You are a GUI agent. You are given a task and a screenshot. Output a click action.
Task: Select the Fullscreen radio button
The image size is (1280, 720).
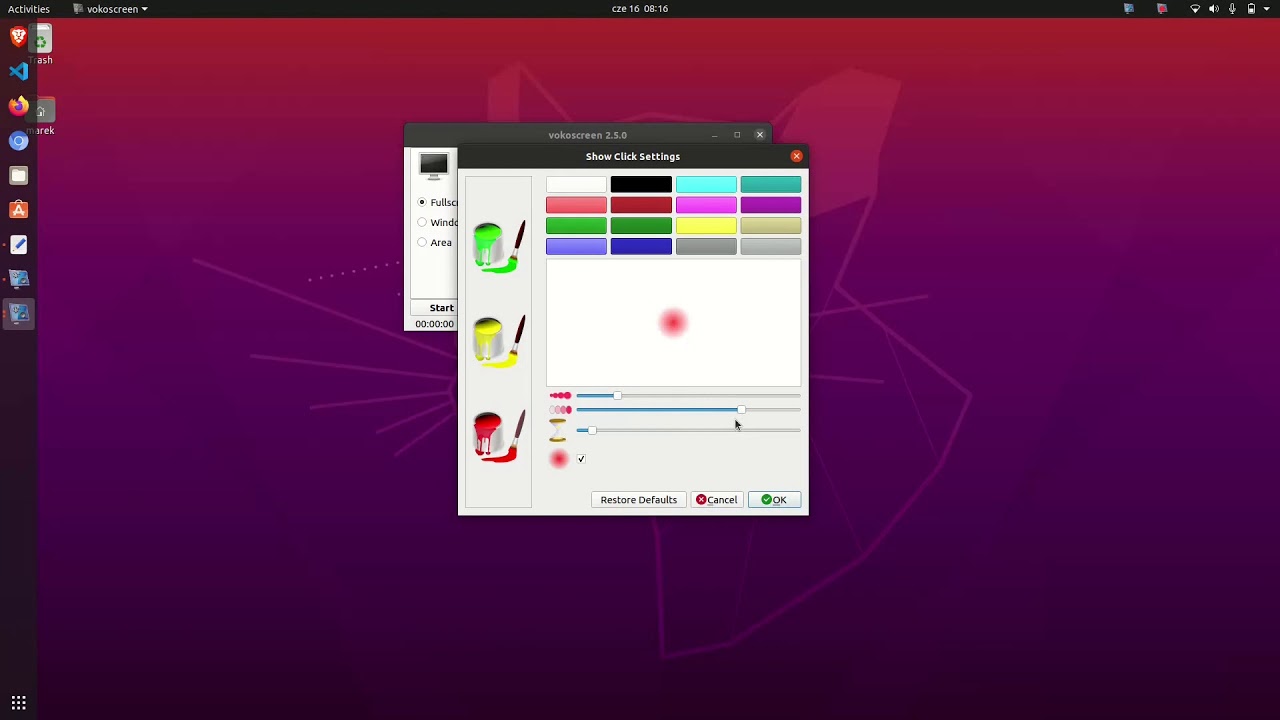(422, 202)
